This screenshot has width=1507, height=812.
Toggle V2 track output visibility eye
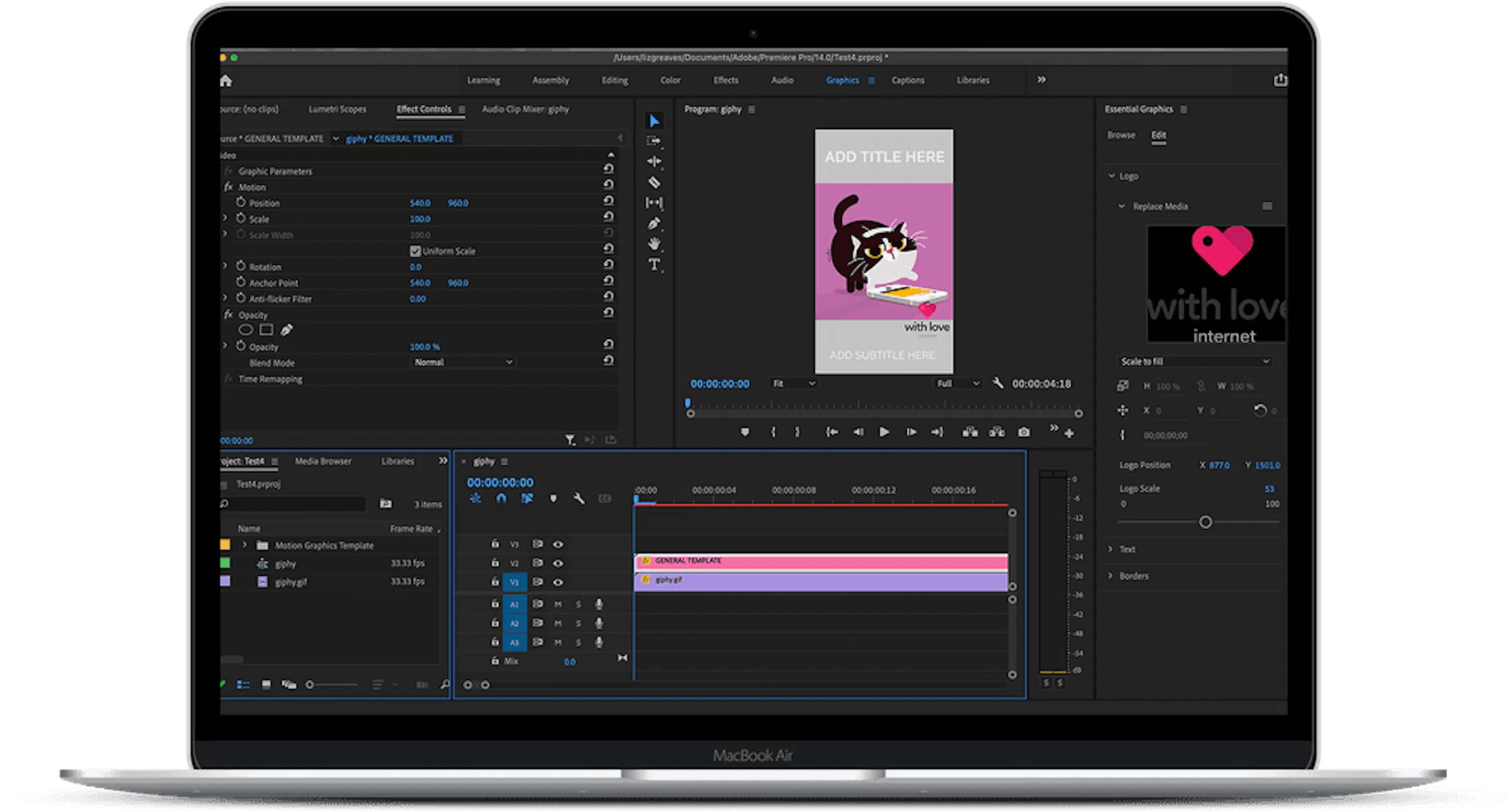[559, 563]
